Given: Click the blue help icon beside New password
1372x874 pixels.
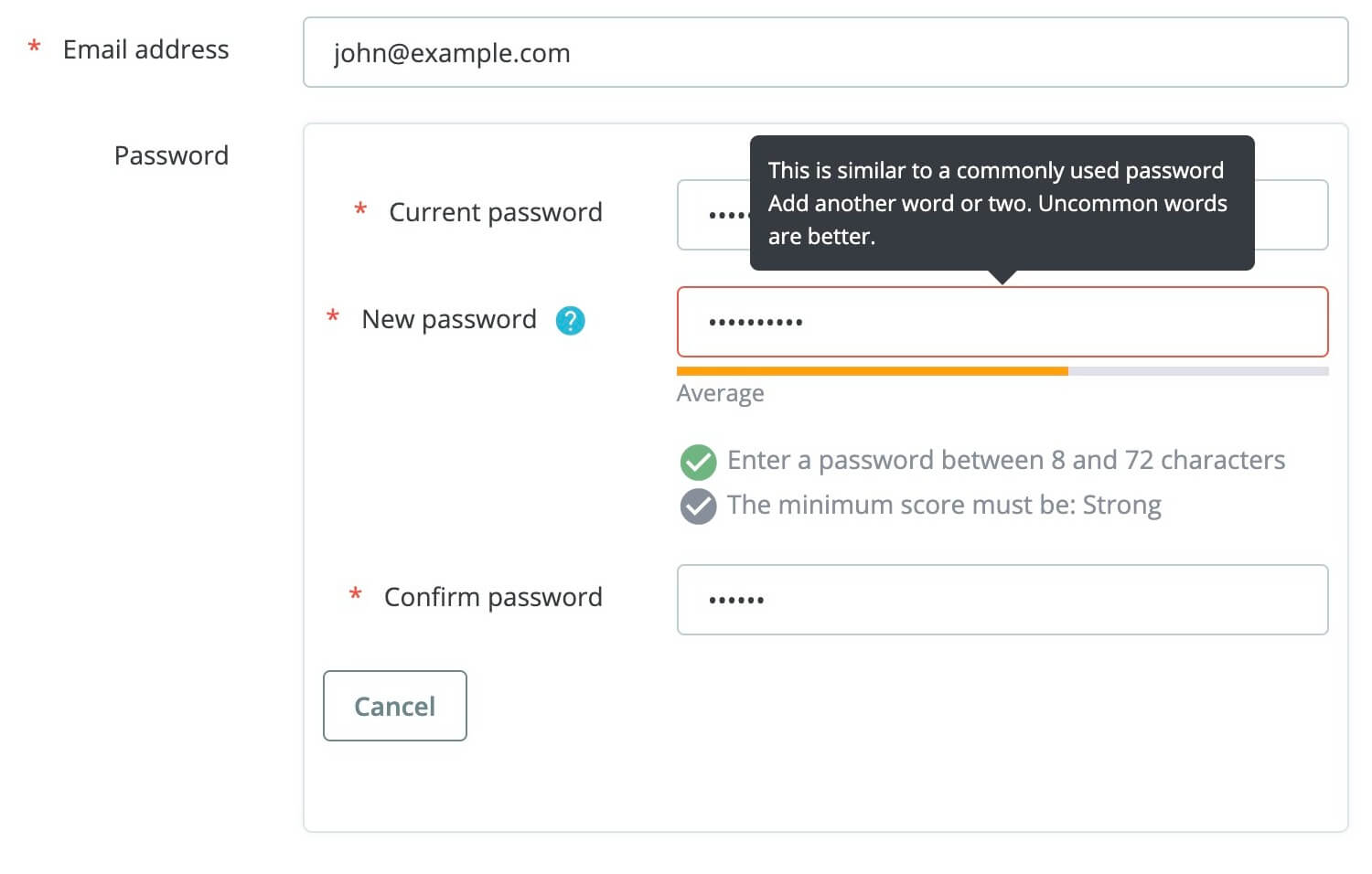Looking at the screenshot, I should (570, 320).
